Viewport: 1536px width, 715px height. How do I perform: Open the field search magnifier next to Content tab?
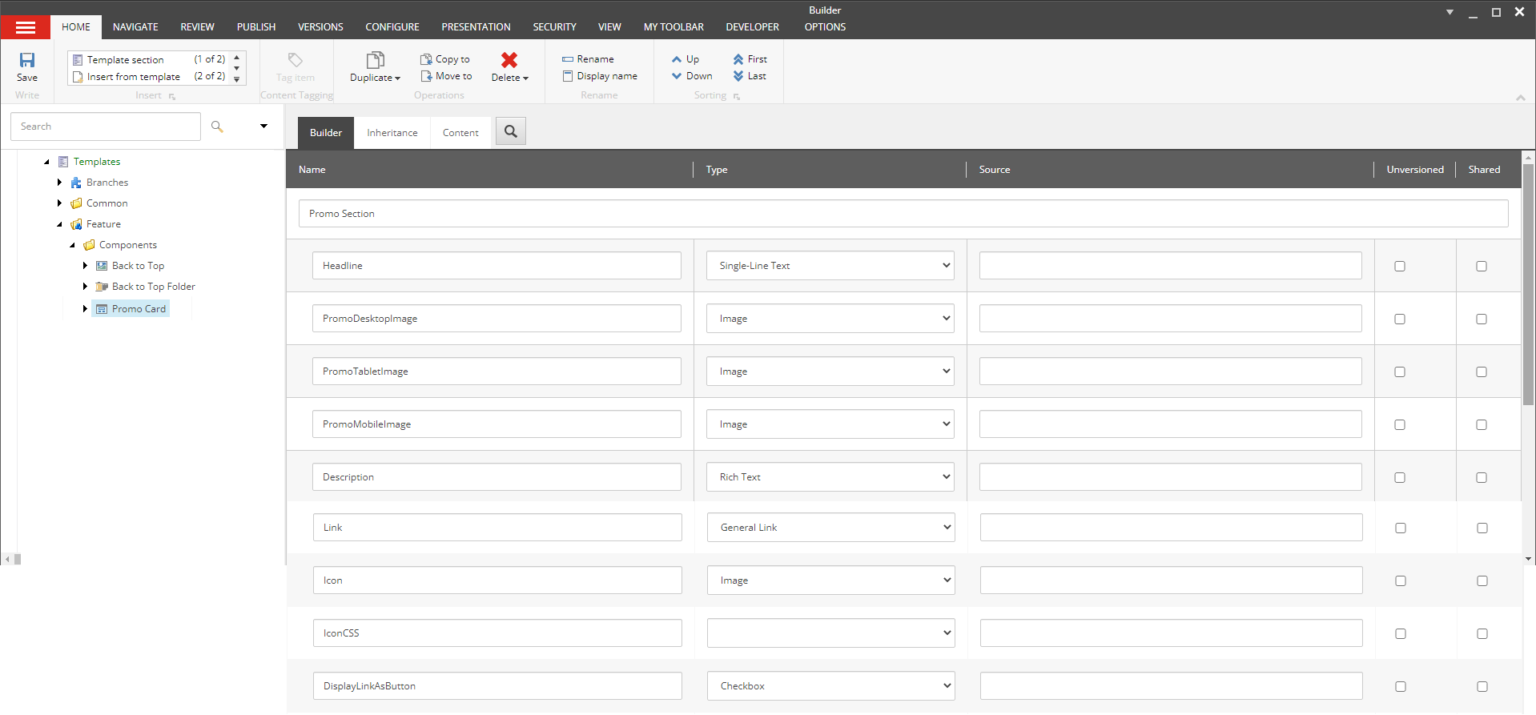tap(510, 130)
